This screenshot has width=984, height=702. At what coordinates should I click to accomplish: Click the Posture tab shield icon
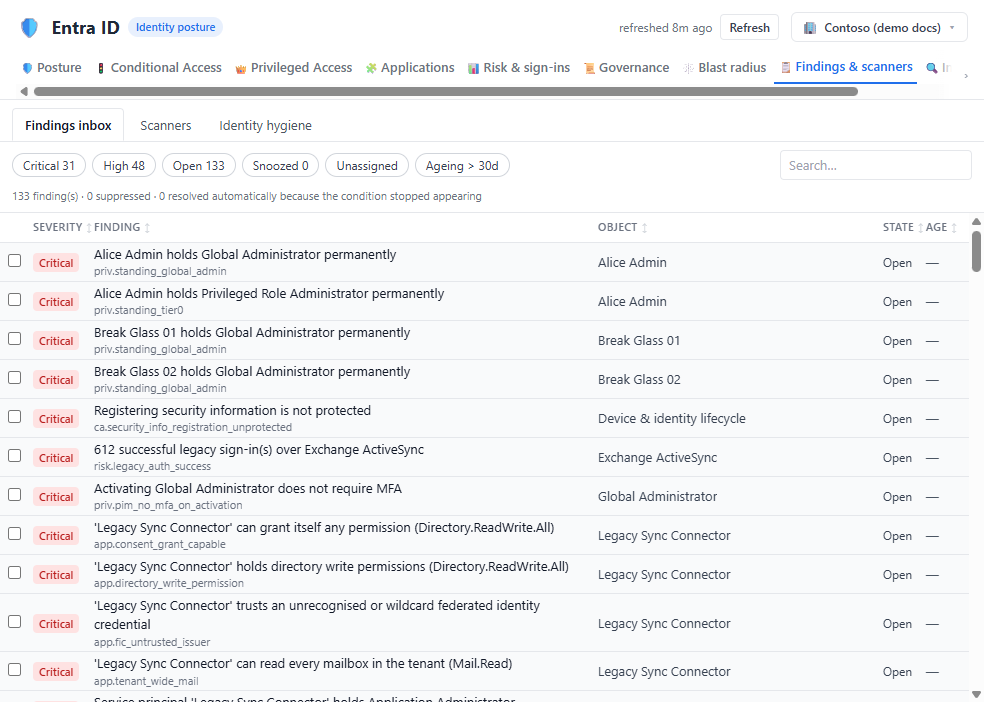(27, 68)
